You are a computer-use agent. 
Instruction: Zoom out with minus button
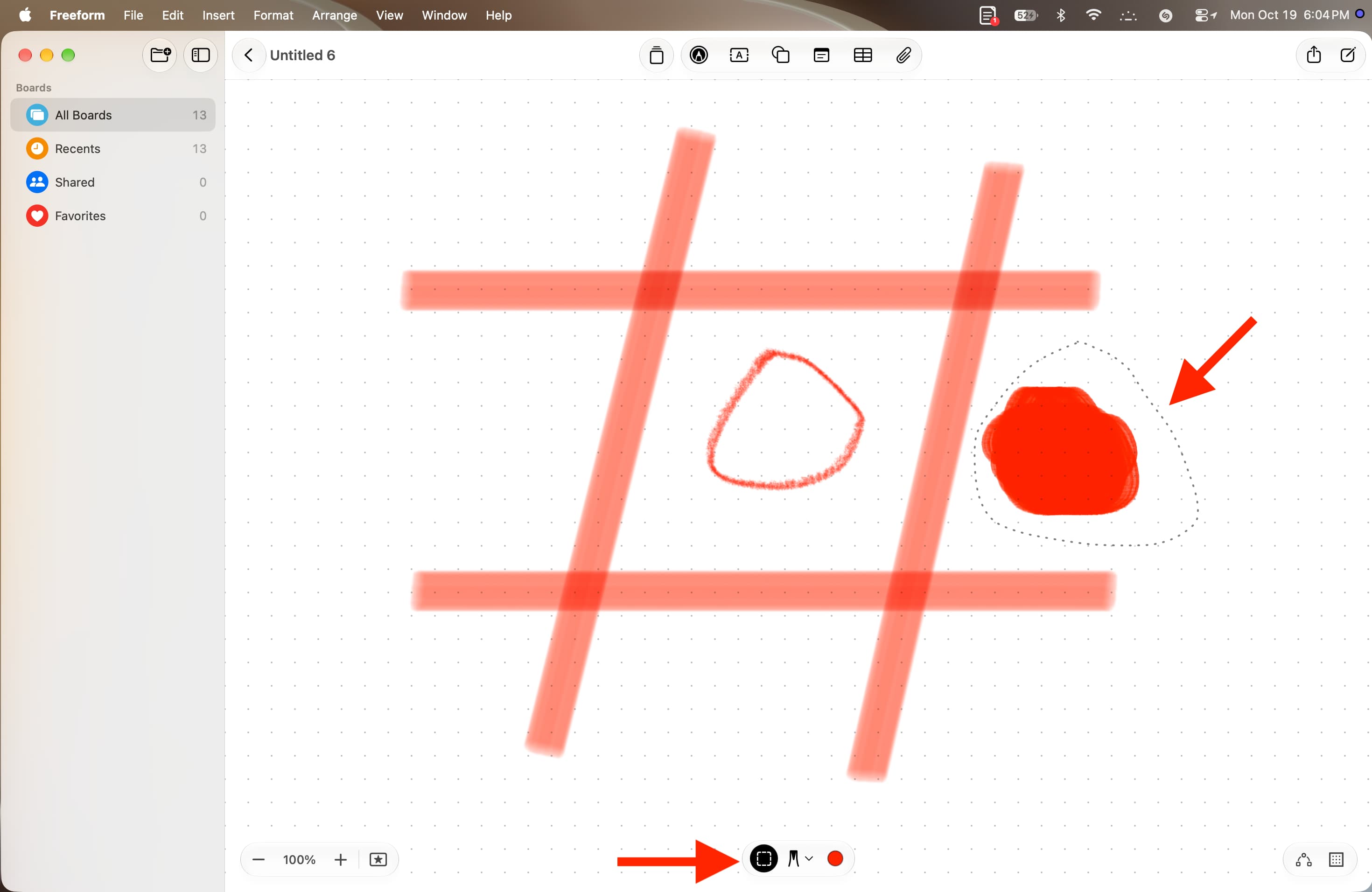pos(258,860)
